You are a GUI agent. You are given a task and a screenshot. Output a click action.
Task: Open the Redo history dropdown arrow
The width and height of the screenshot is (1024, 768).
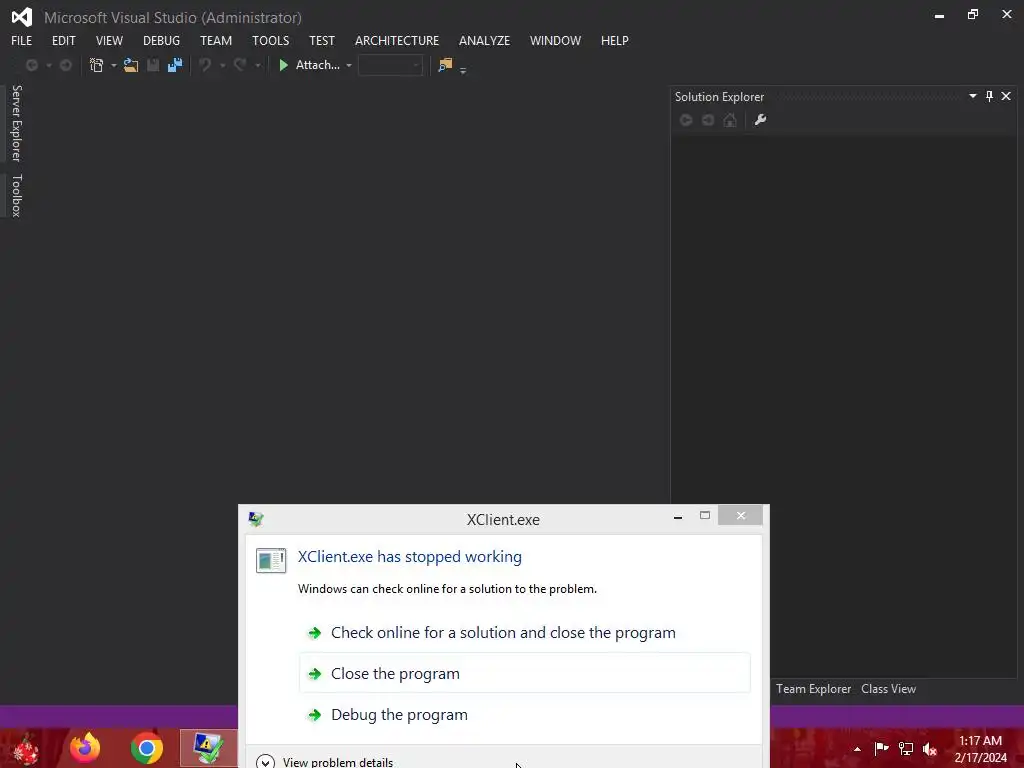[x=257, y=65]
